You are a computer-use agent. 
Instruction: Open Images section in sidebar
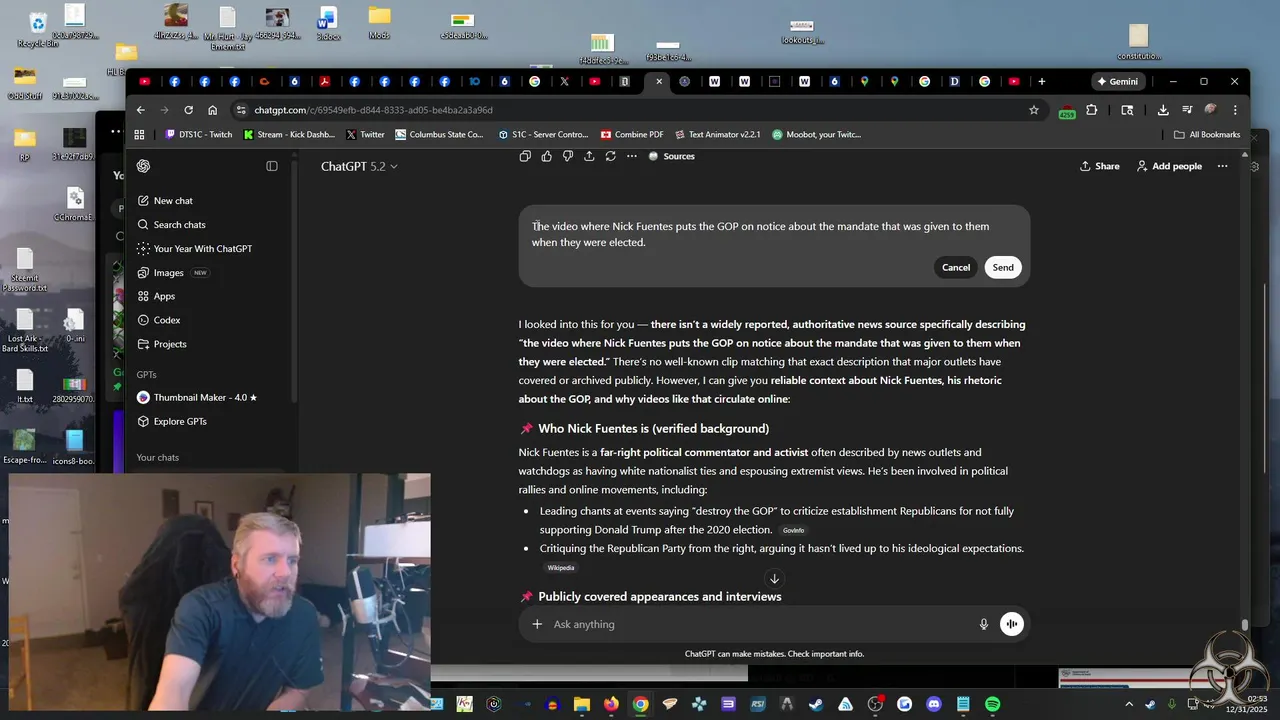pyautogui.click(x=172, y=273)
